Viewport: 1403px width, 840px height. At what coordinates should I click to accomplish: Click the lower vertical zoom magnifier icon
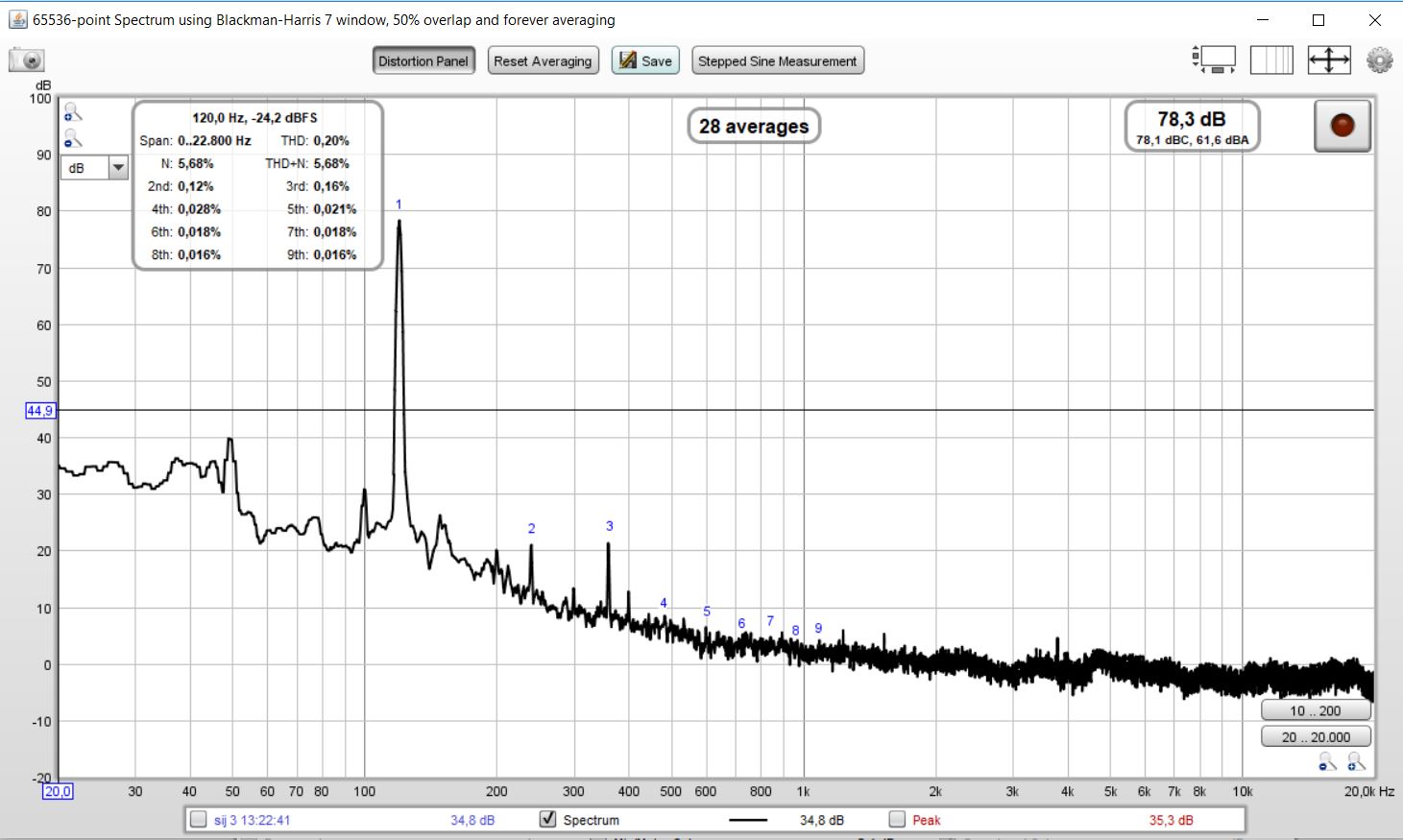click(72, 139)
